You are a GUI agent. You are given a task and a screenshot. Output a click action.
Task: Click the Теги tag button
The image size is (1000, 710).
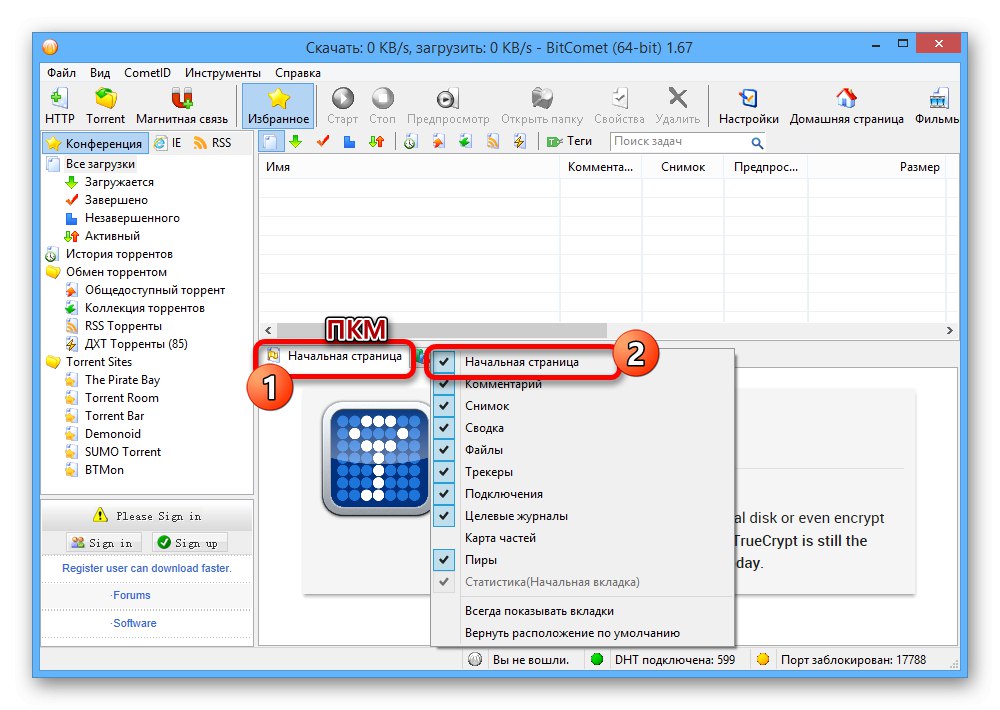coord(570,142)
